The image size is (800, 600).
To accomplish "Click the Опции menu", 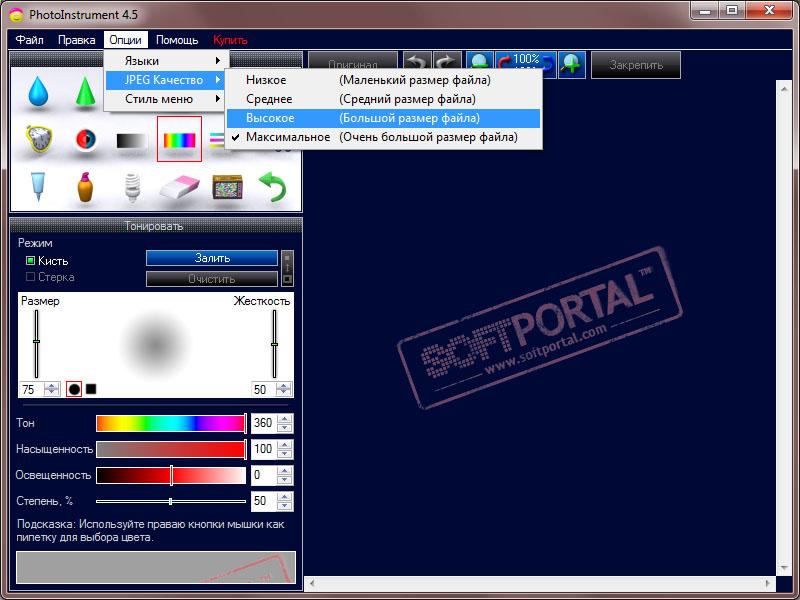I will point(126,40).
